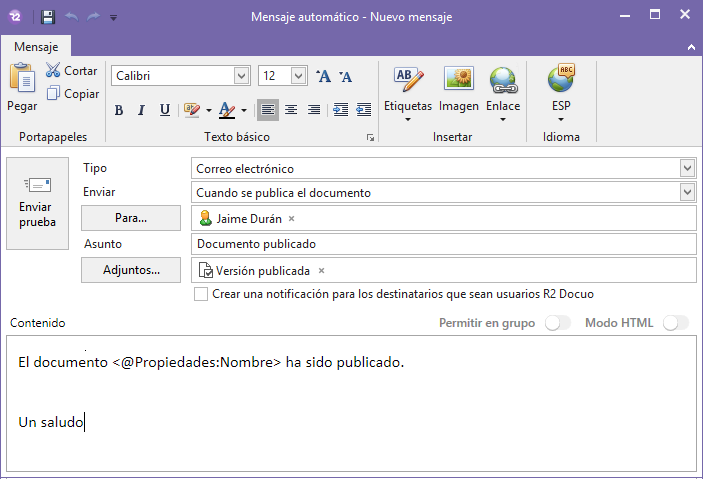Select the Mensaje ribbon tab
703x479 pixels.
tap(36, 47)
